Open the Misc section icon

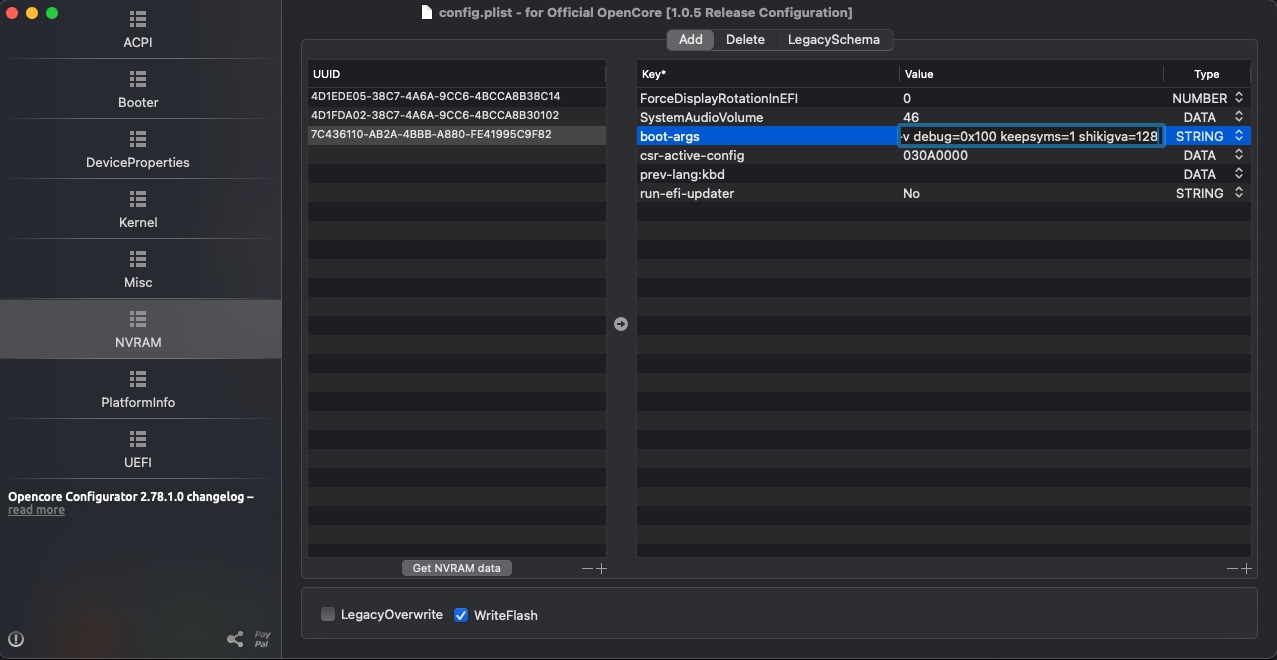pyautogui.click(x=138, y=259)
